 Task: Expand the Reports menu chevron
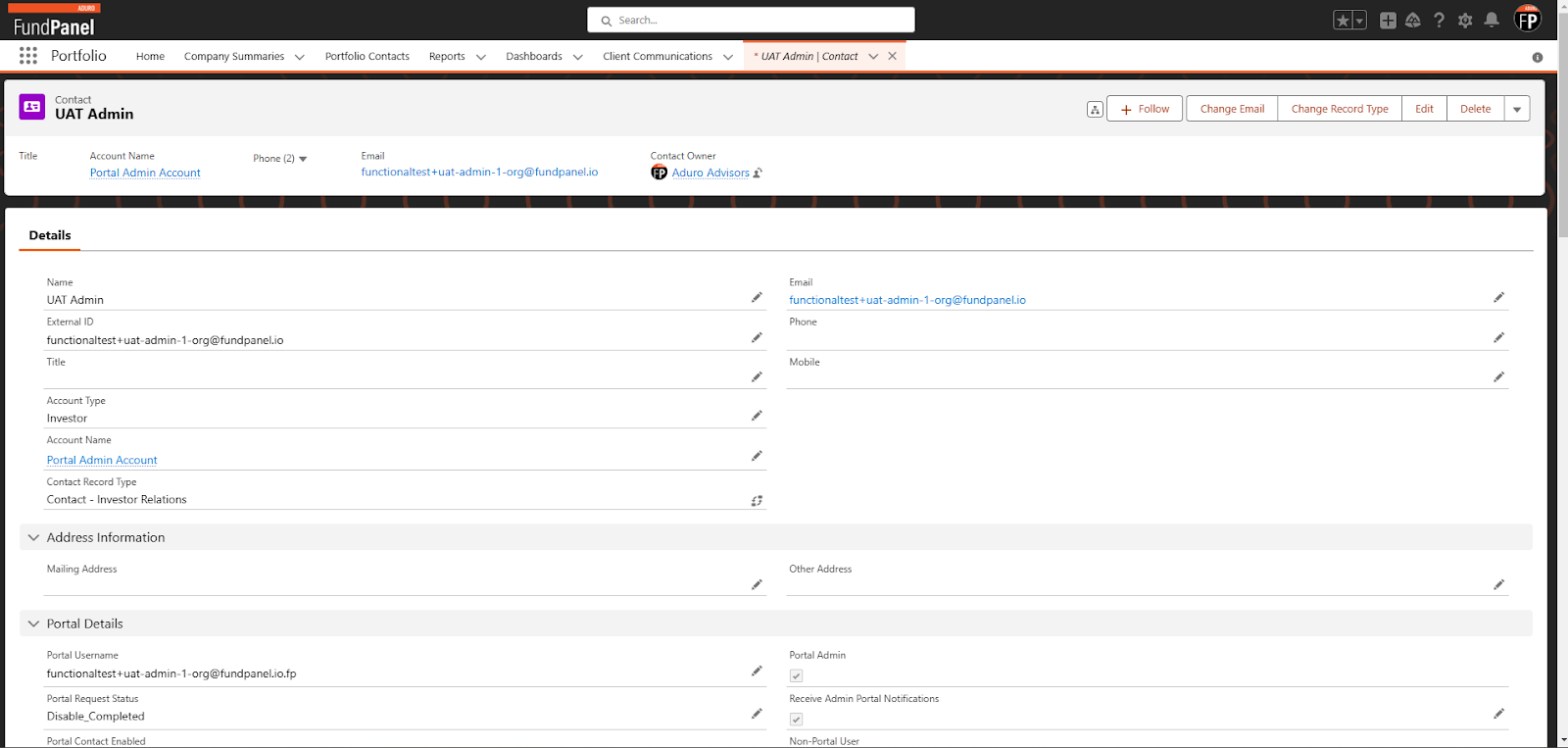click(481, 57)
